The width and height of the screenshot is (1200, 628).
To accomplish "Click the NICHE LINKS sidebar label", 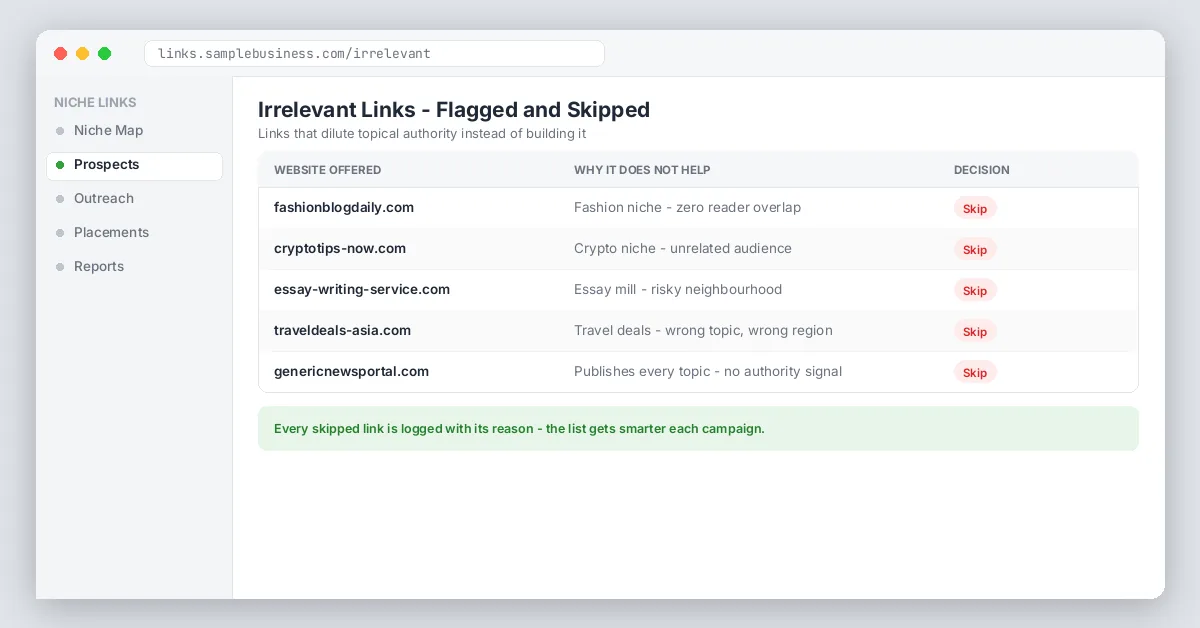I will (x=95, y=103).
